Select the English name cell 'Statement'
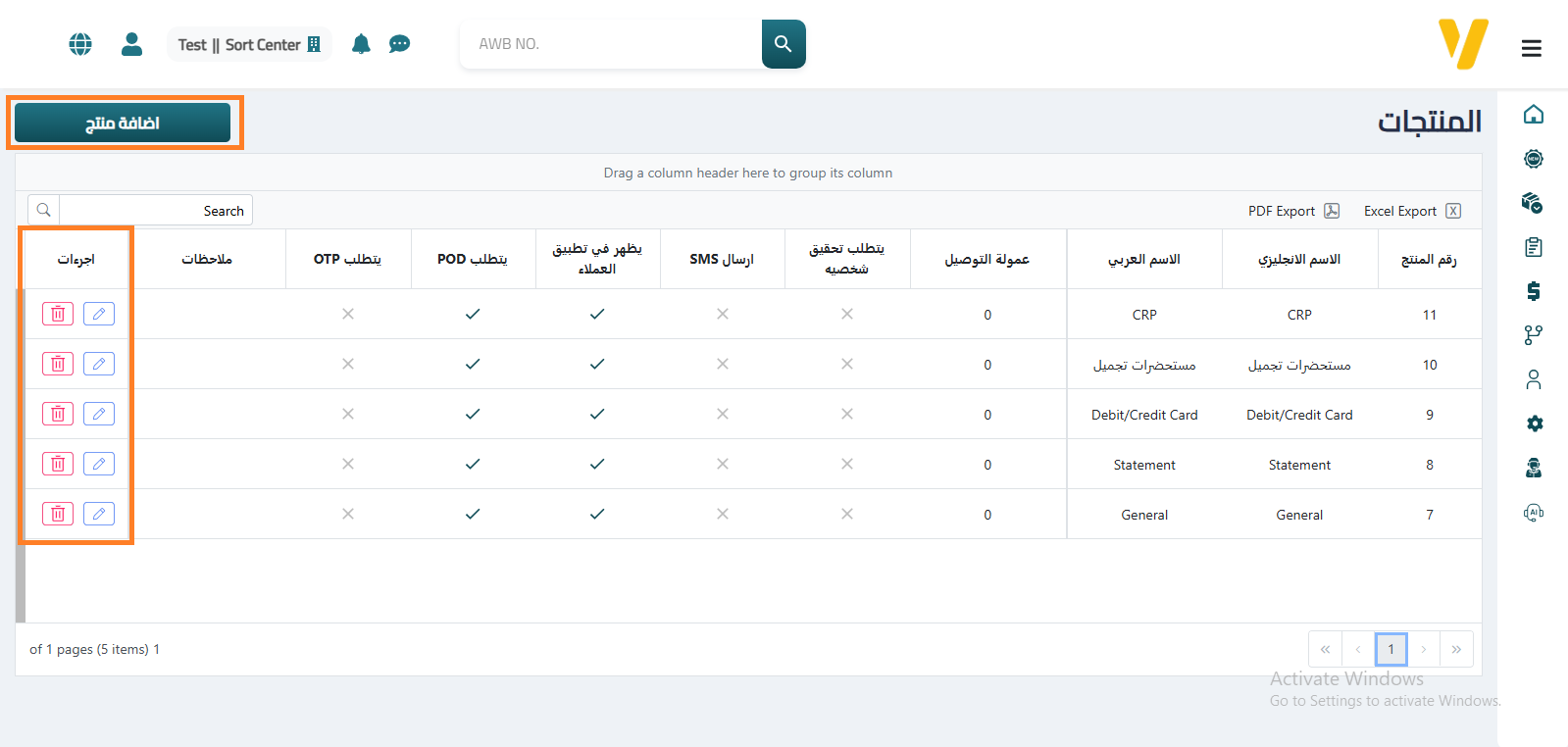1568x747 pixels. (x=1299, y=465)
